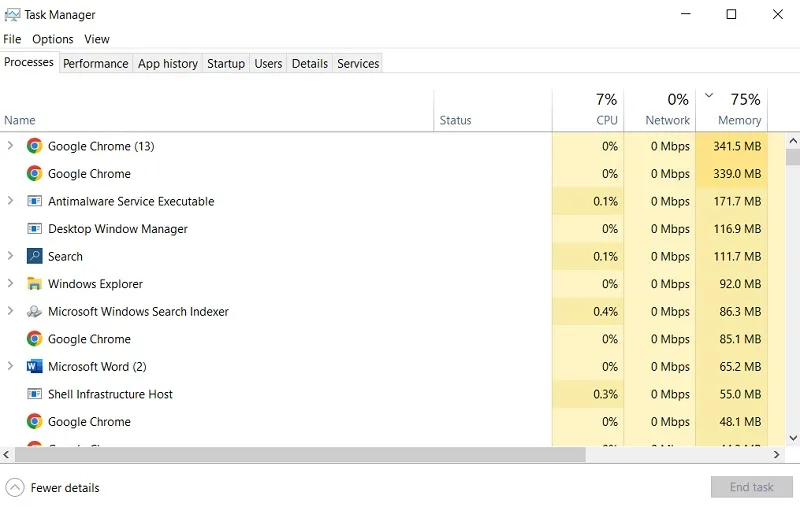Click the 86.3 MB memory value
800x507 pixels.
pyautogui.click(x=740, y=312)
